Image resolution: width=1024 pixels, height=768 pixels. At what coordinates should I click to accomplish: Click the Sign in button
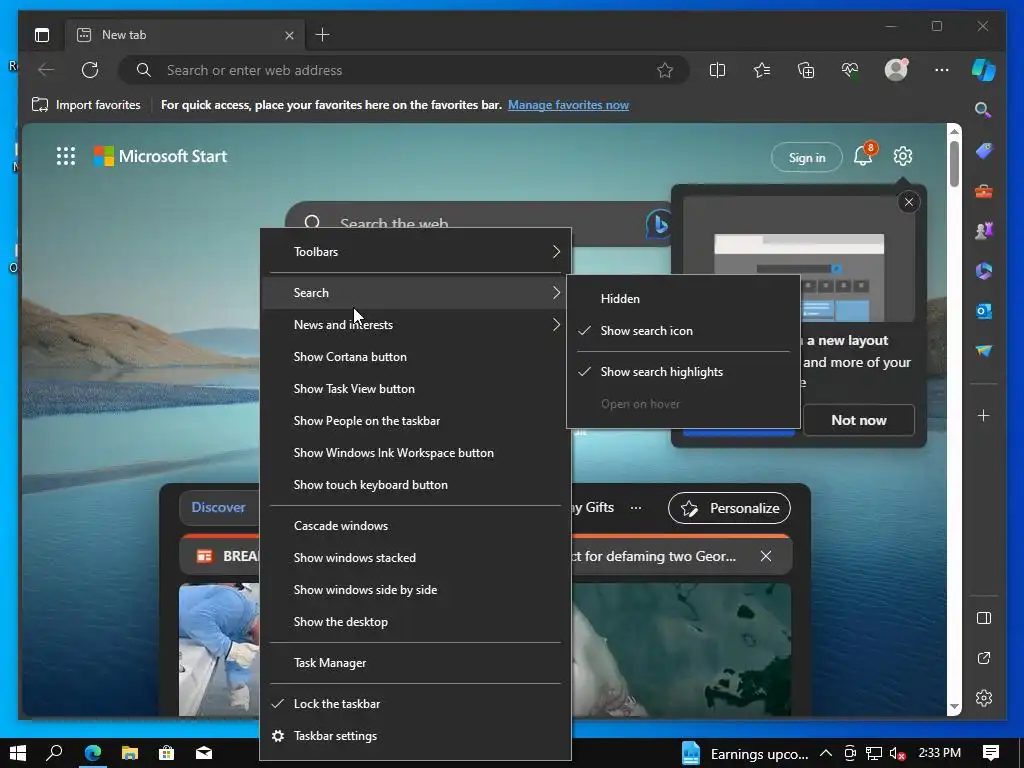click(807, 157)
